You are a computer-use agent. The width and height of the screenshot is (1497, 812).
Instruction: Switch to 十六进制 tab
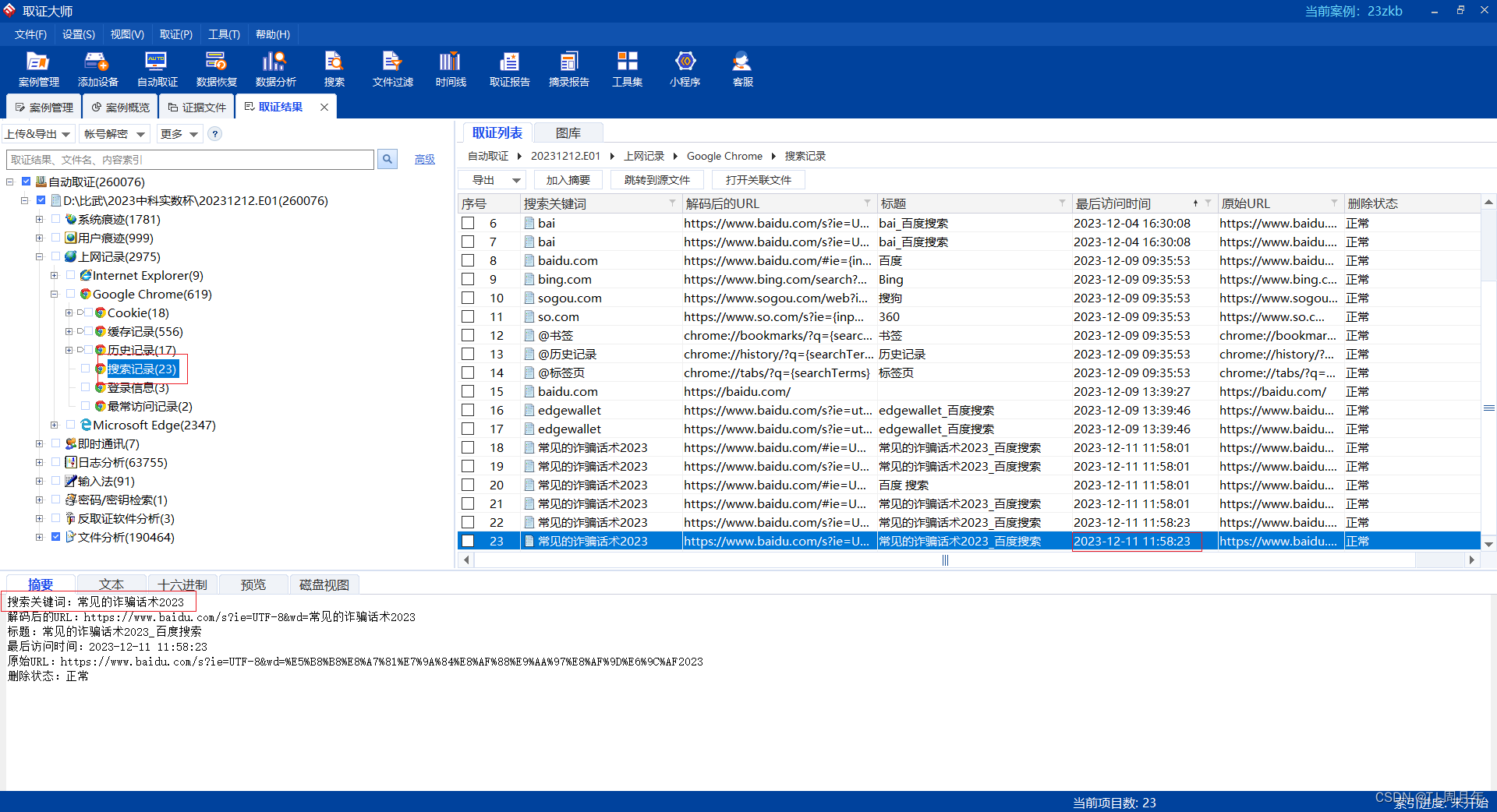(x=182, y=584)
